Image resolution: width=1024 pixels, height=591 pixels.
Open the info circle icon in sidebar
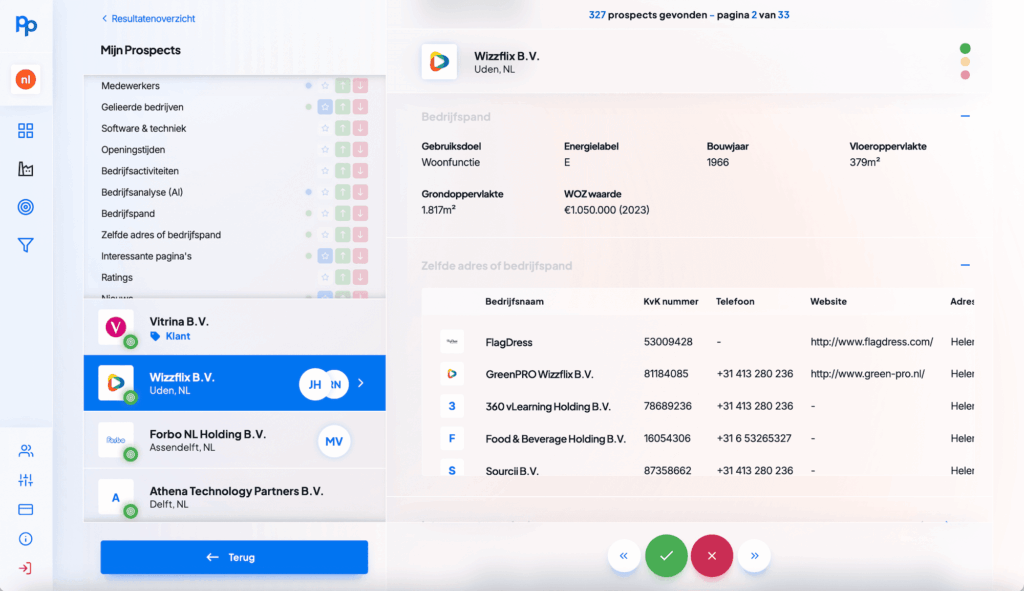26,539
